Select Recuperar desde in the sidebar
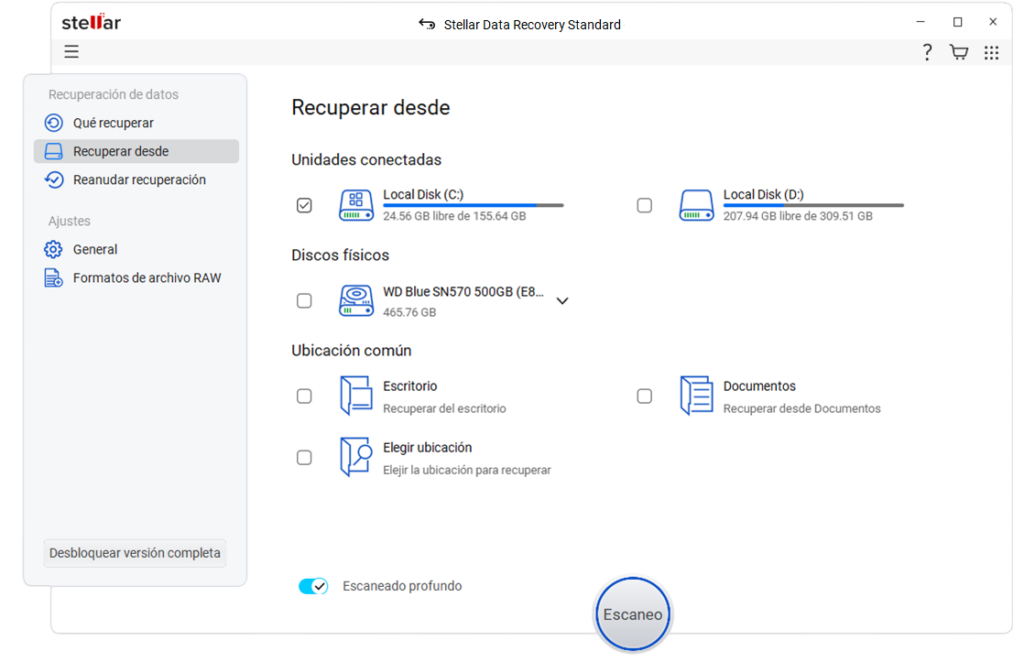Image resolution: width=1024 pixels, height=662 pixels. coord(136,151)
